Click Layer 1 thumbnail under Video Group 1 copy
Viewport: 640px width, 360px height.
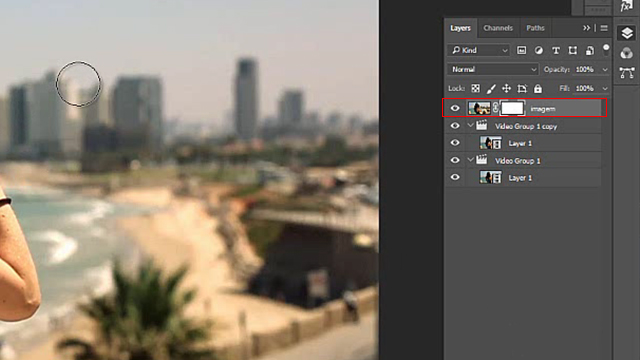pos(491,143)
